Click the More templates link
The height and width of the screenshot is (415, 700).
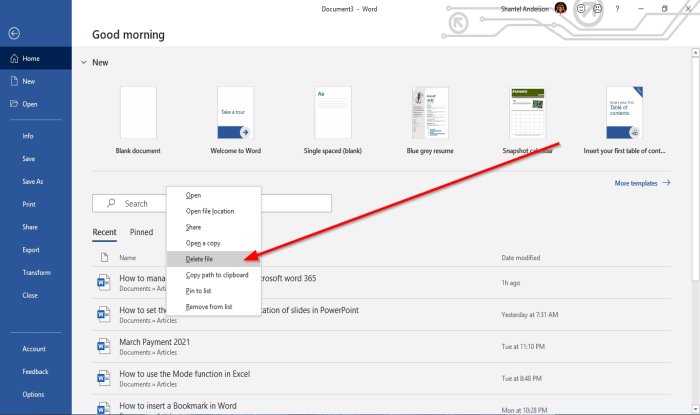642,183
